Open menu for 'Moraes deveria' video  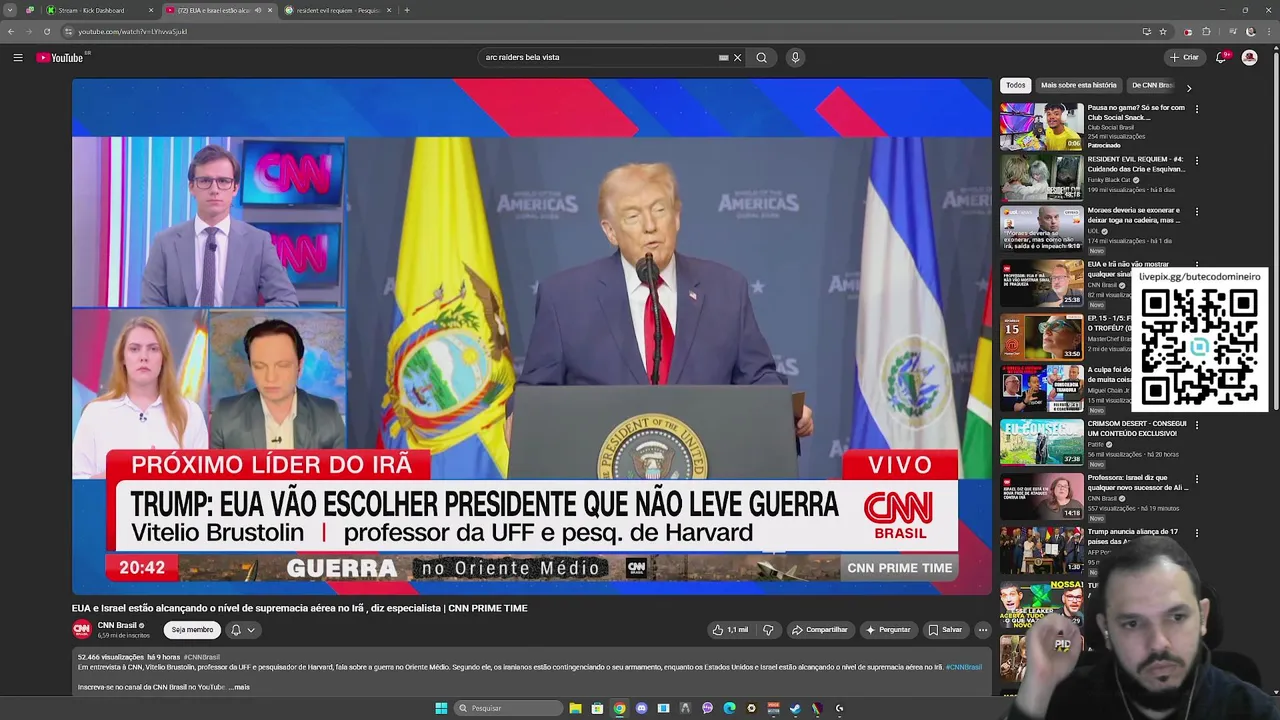coord(1197,212)
